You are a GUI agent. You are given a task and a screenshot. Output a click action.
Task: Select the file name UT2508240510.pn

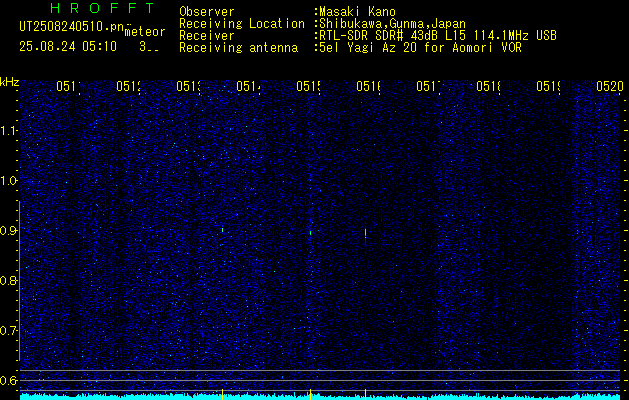point(73,27)
